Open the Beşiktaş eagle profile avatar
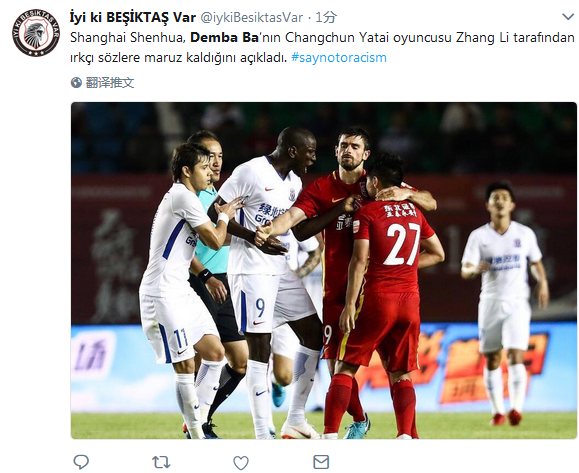This screenshot has height=473, width=579. coord(36,32)
